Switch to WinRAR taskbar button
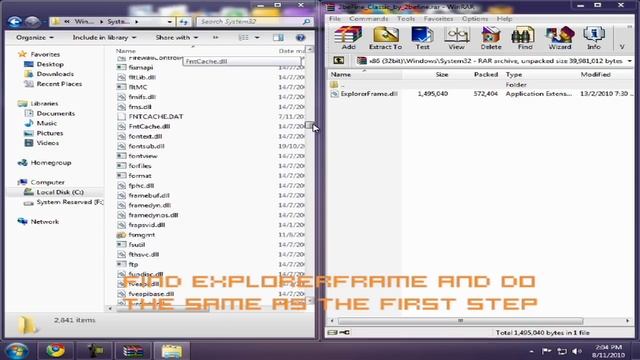640x360 pixels. [x=133, y=351]
